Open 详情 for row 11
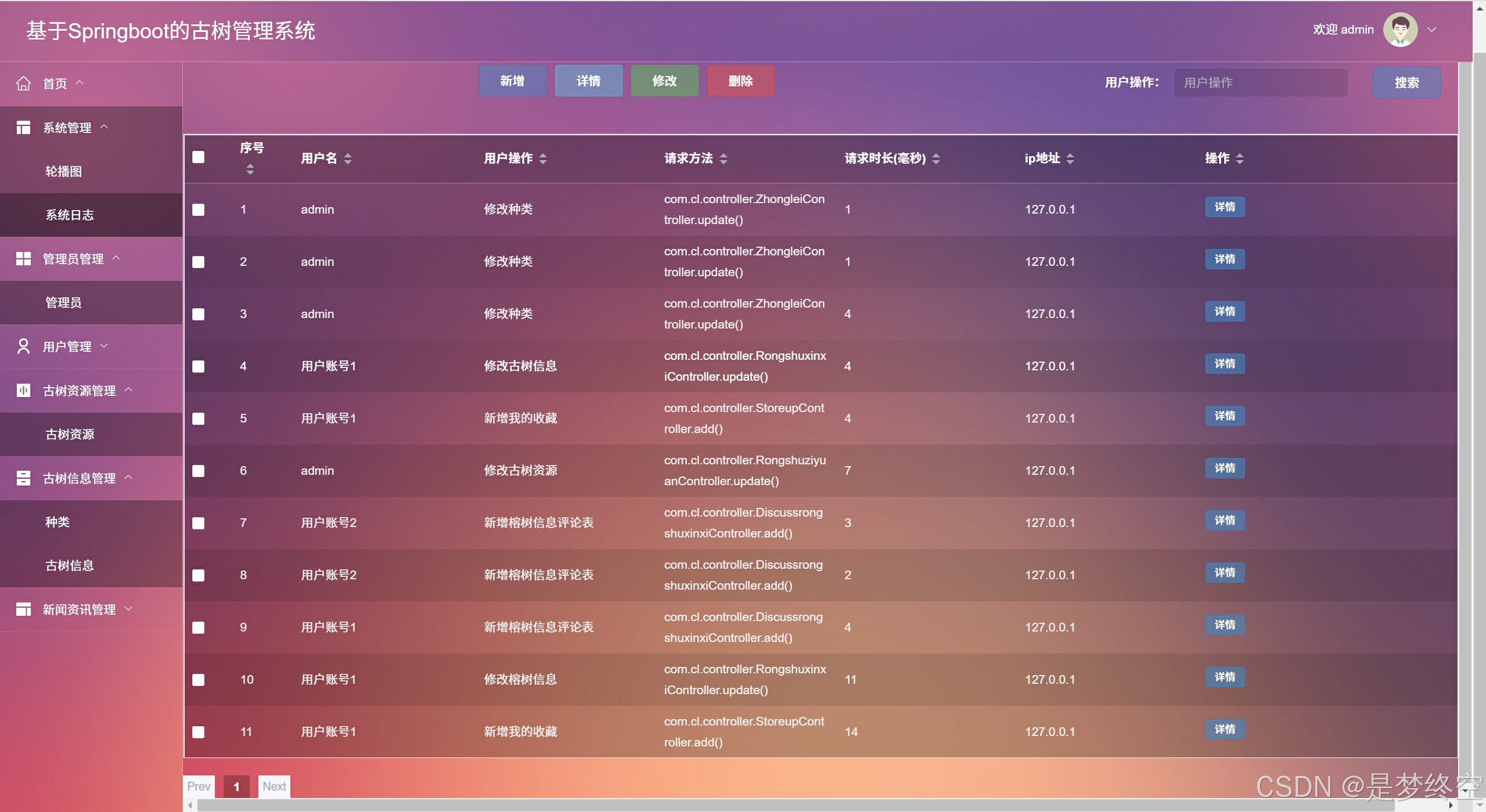1486x812 pixels. (x=1225, y=730)
